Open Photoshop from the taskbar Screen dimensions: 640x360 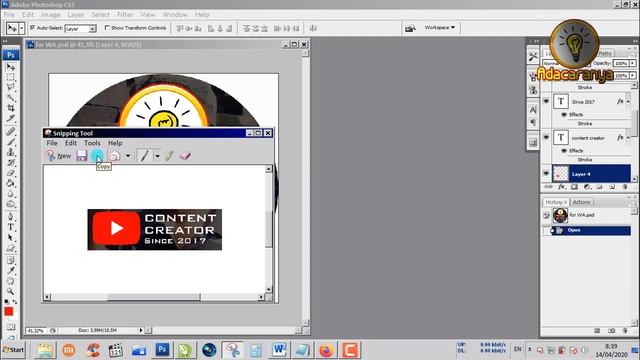(162, 350)
